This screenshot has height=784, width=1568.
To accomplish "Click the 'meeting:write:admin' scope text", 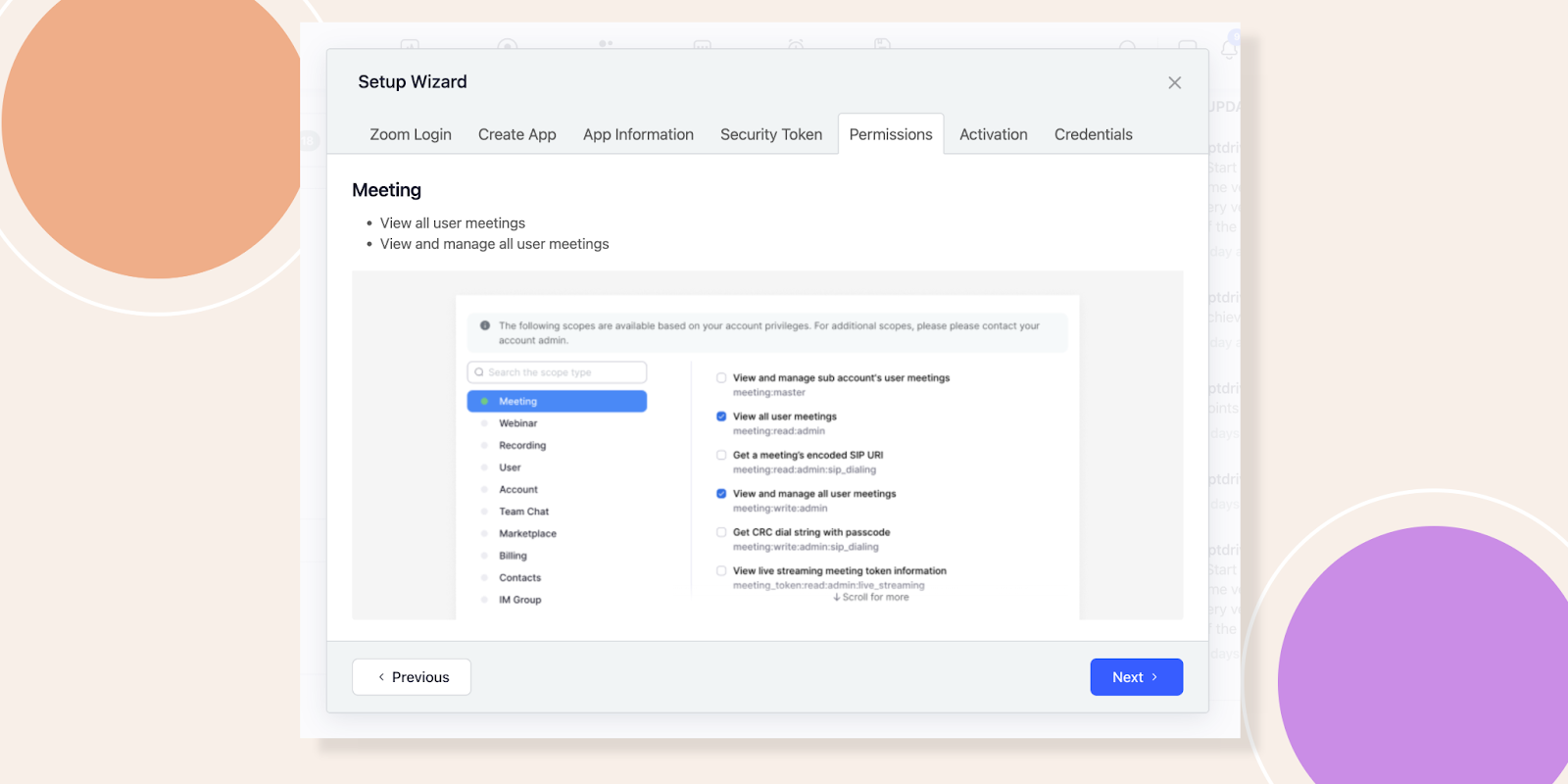I will coord(780,509).
